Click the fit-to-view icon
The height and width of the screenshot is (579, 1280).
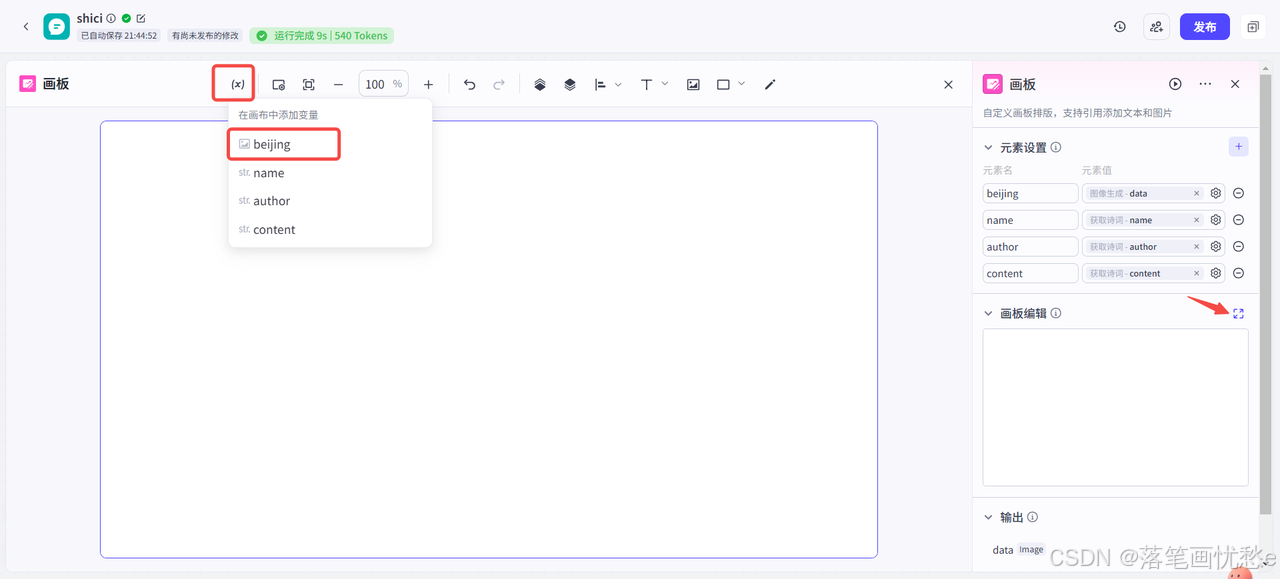pyautogui.click(x=309, y=85)
